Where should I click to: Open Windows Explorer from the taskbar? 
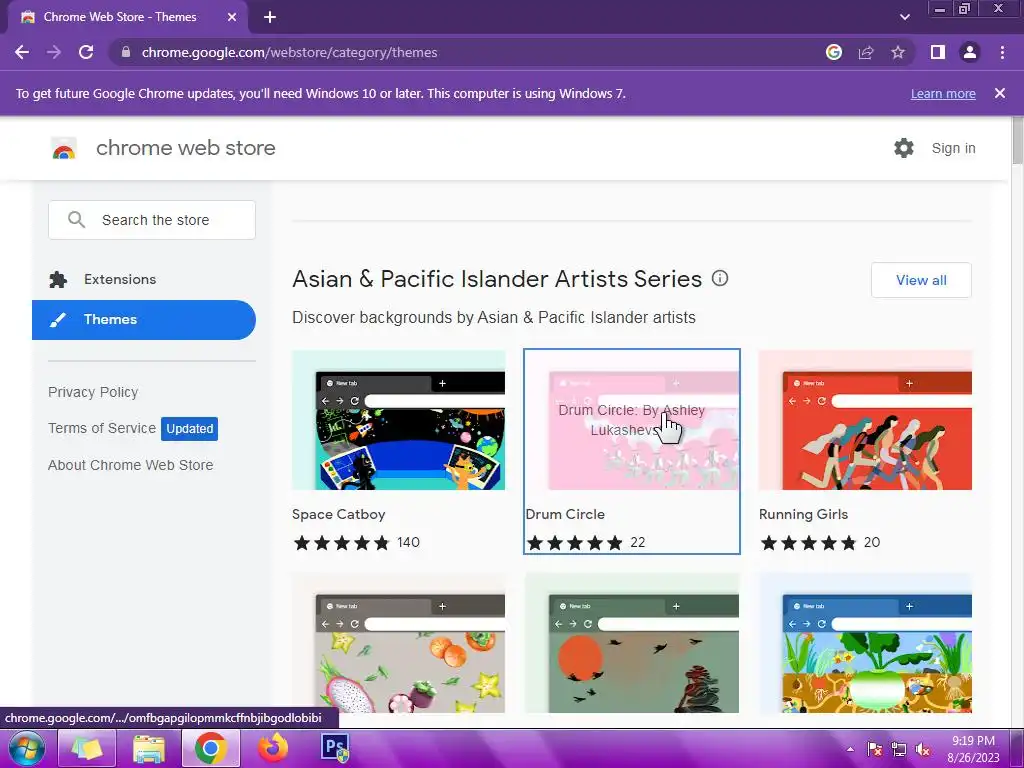(148, 748)
